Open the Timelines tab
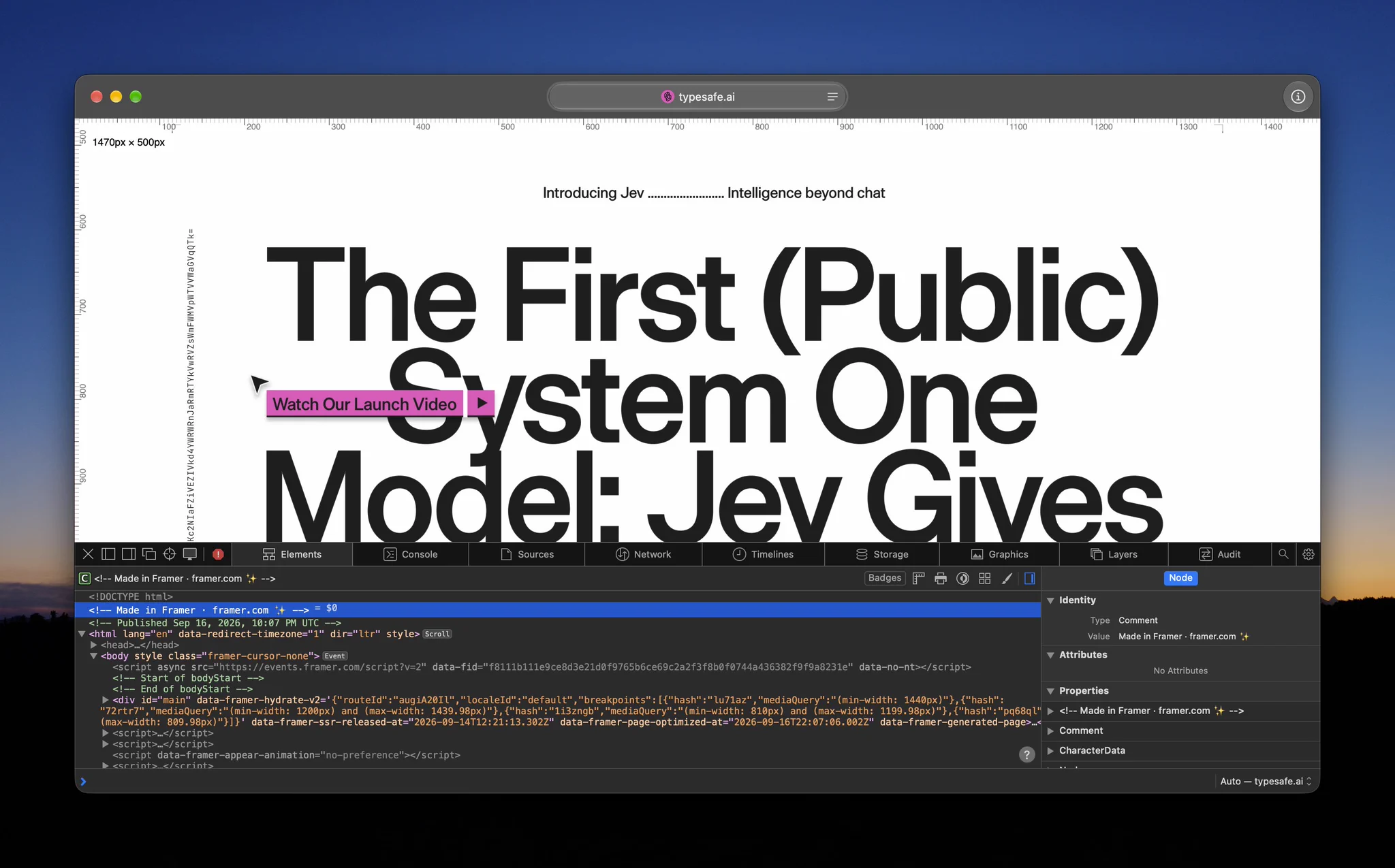The width and height of the screenshot is (1395, 868). coord(763,554)
